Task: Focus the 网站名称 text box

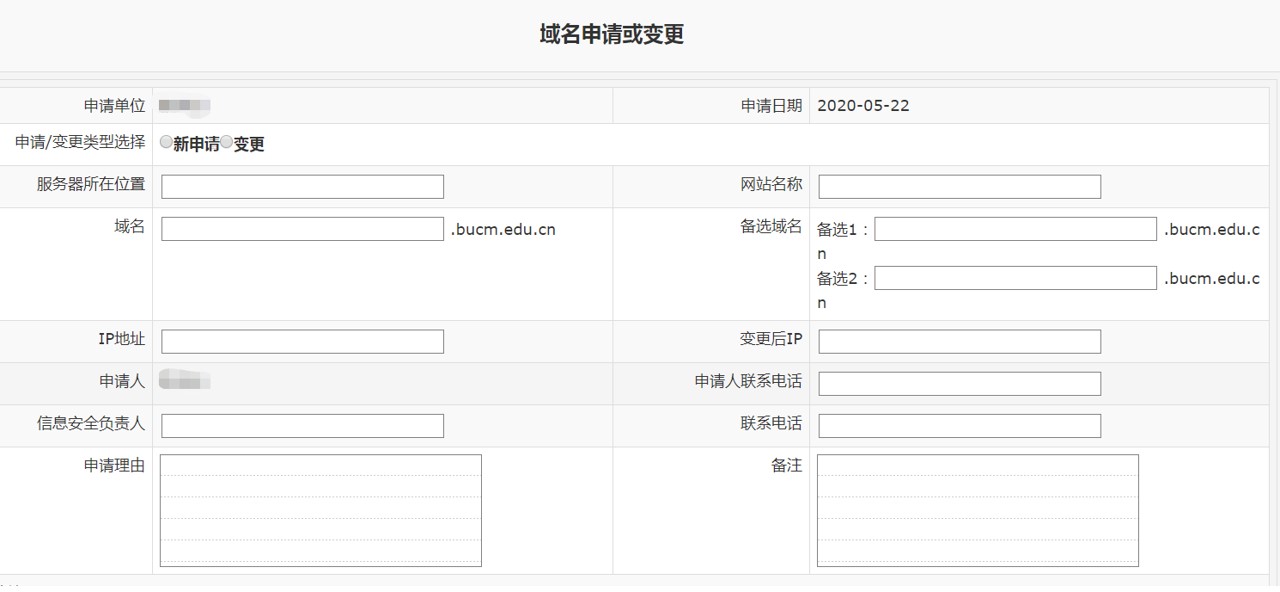Action: pos(959,187)
